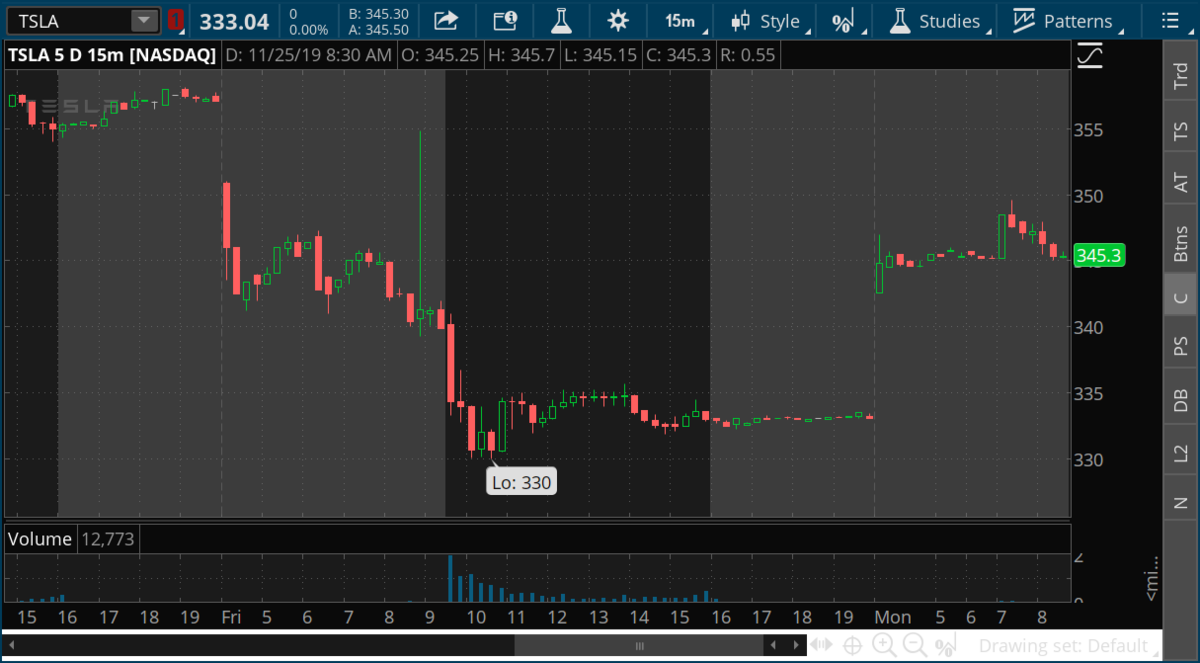The width and height of the screenshot is (1200, 663).
Task: Click the A: 345.50 ask value
Action: coord(378,30)
